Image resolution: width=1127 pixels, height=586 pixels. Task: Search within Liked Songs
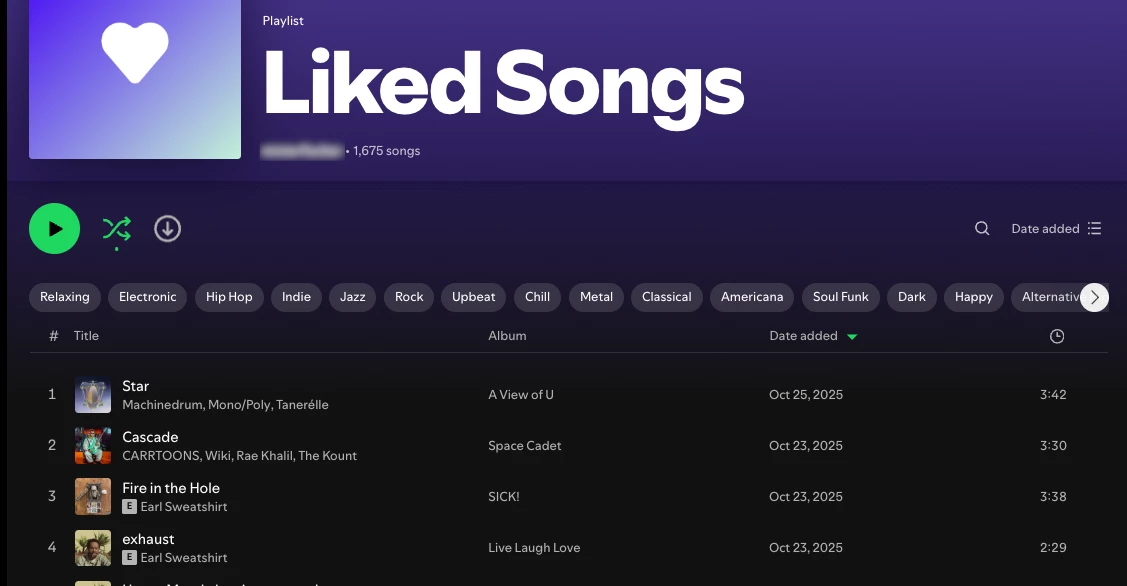point(982,229)
